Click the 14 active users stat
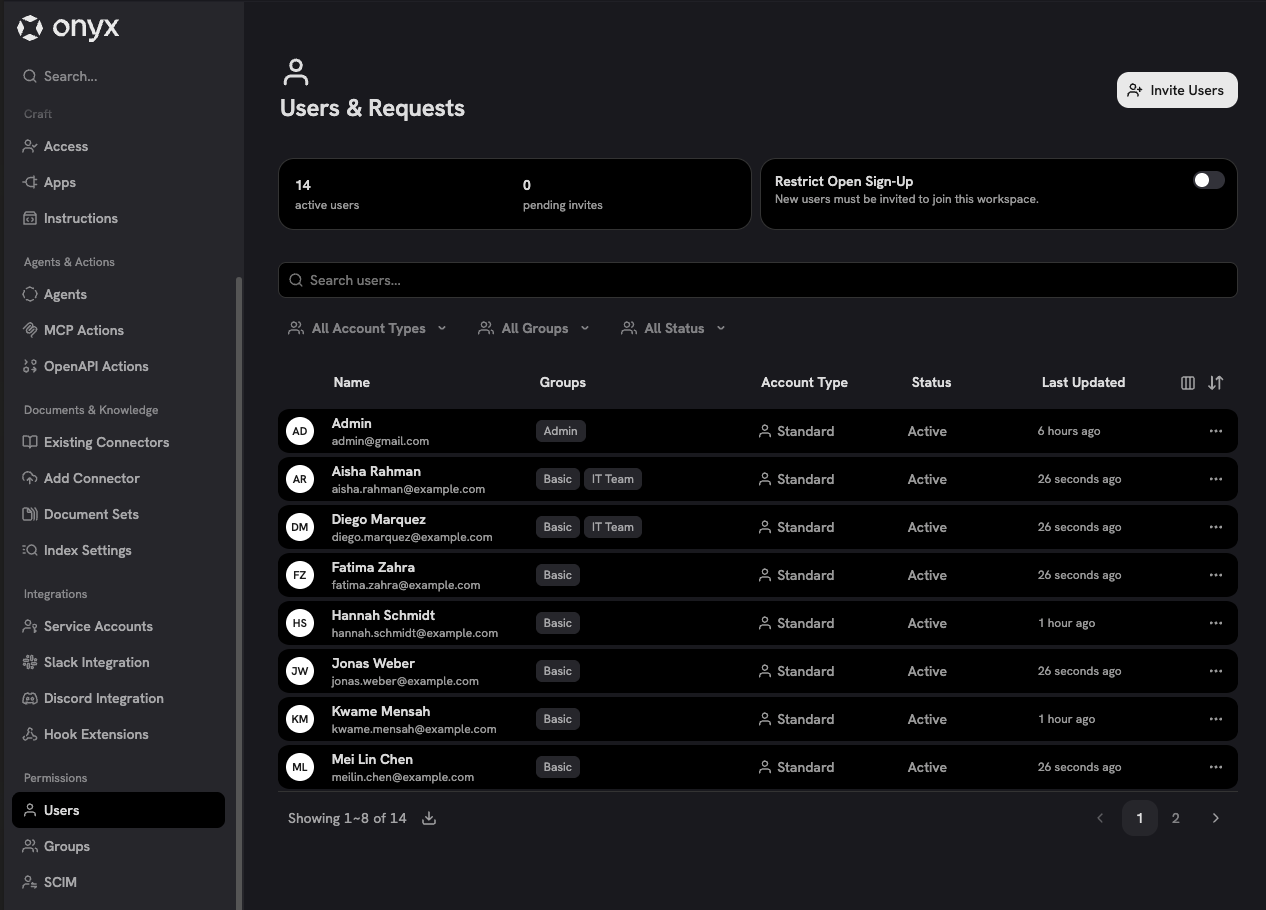Image resolution: width=1266 pixels, height=910 pixels. (327, 194)
